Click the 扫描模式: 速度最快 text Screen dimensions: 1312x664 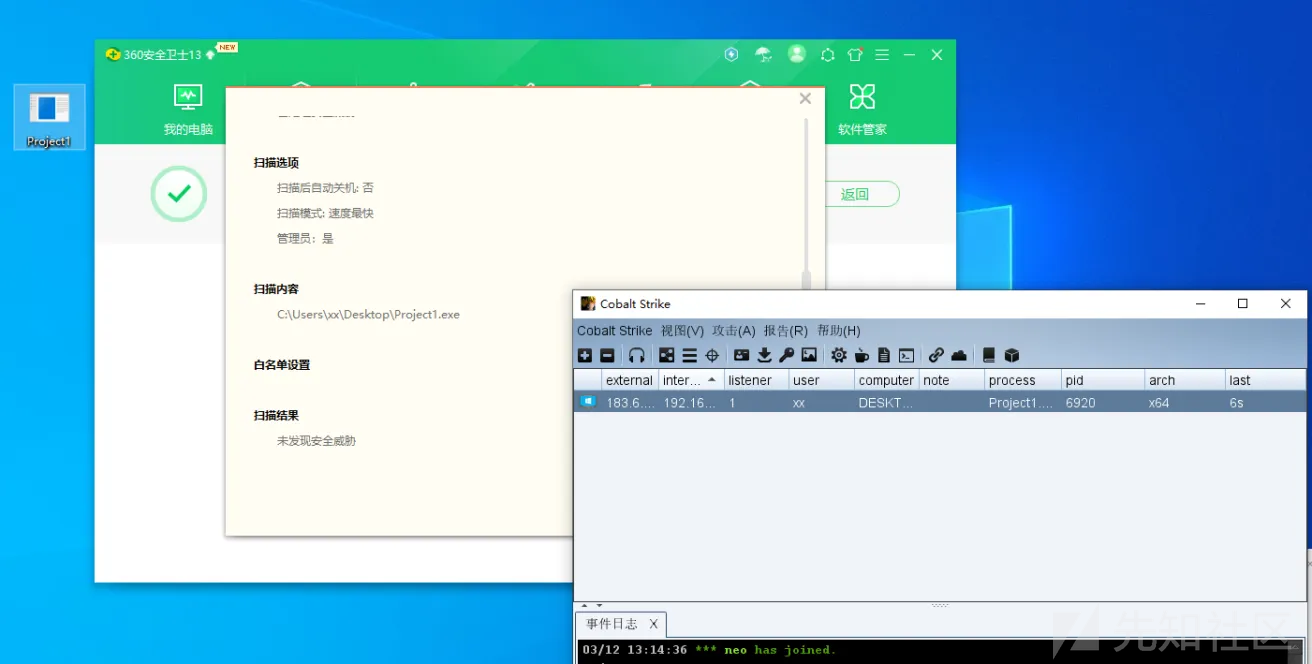tap(325, 213)
